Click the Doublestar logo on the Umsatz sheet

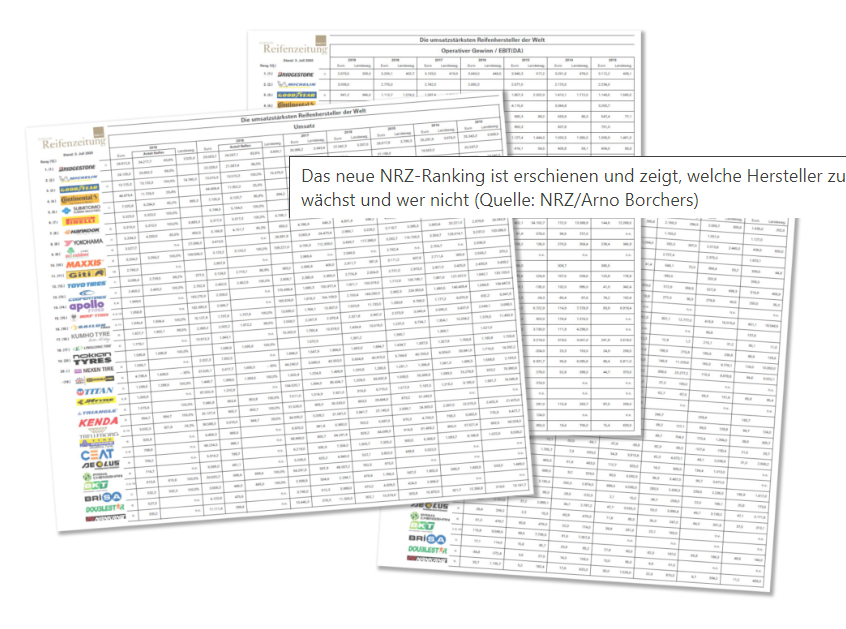[x=105, y=508]
